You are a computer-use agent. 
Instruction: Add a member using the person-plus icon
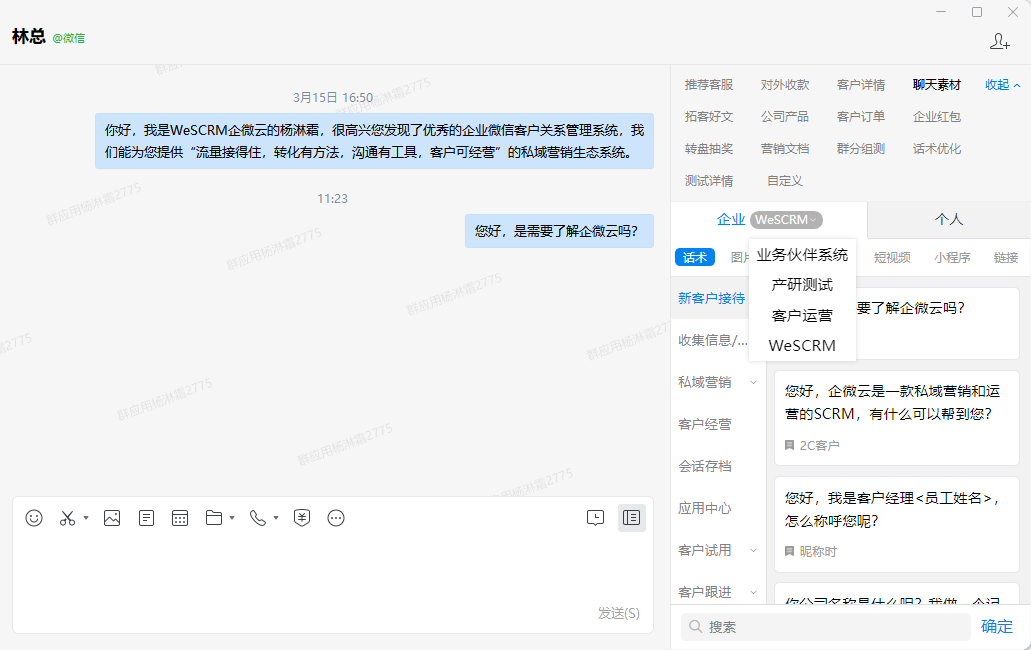tap(999, 41)
